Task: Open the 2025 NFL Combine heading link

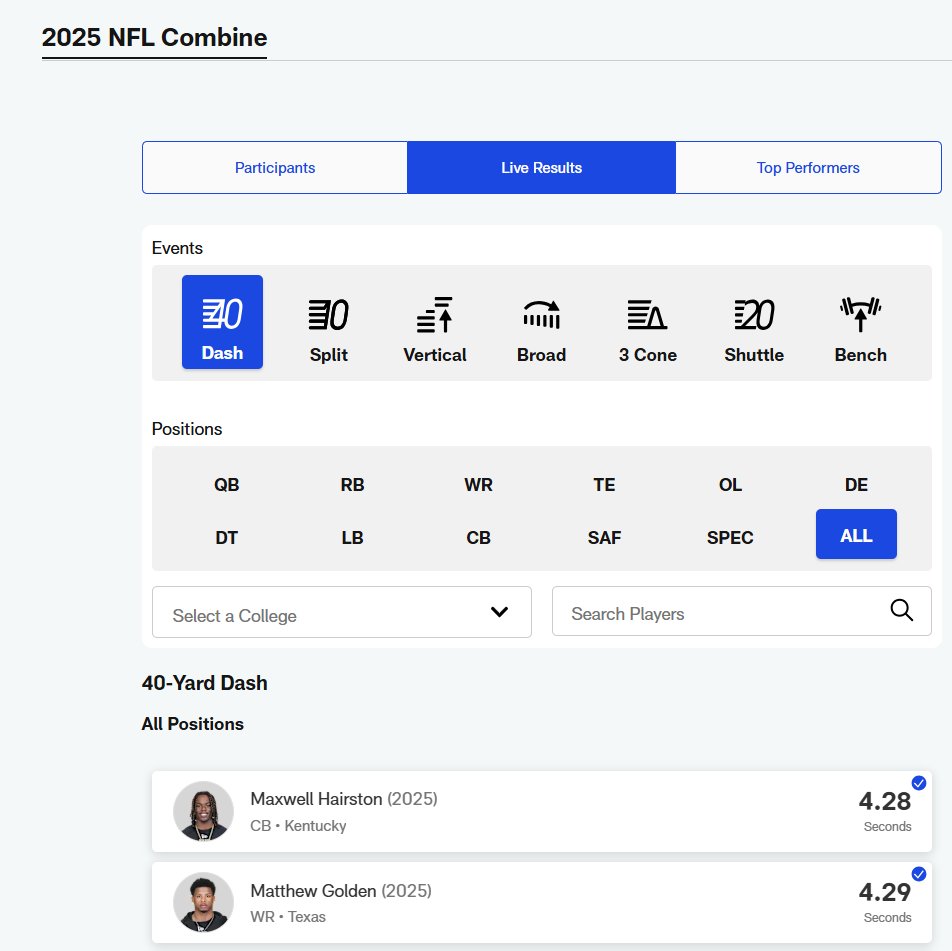Action: tap(154, 38)
